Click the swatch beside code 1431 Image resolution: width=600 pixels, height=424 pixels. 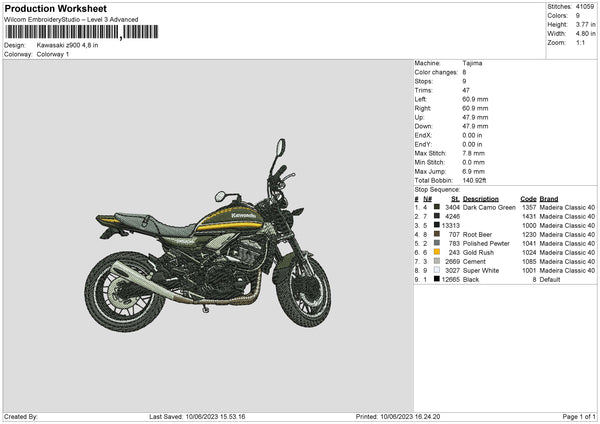pos(437,216)
